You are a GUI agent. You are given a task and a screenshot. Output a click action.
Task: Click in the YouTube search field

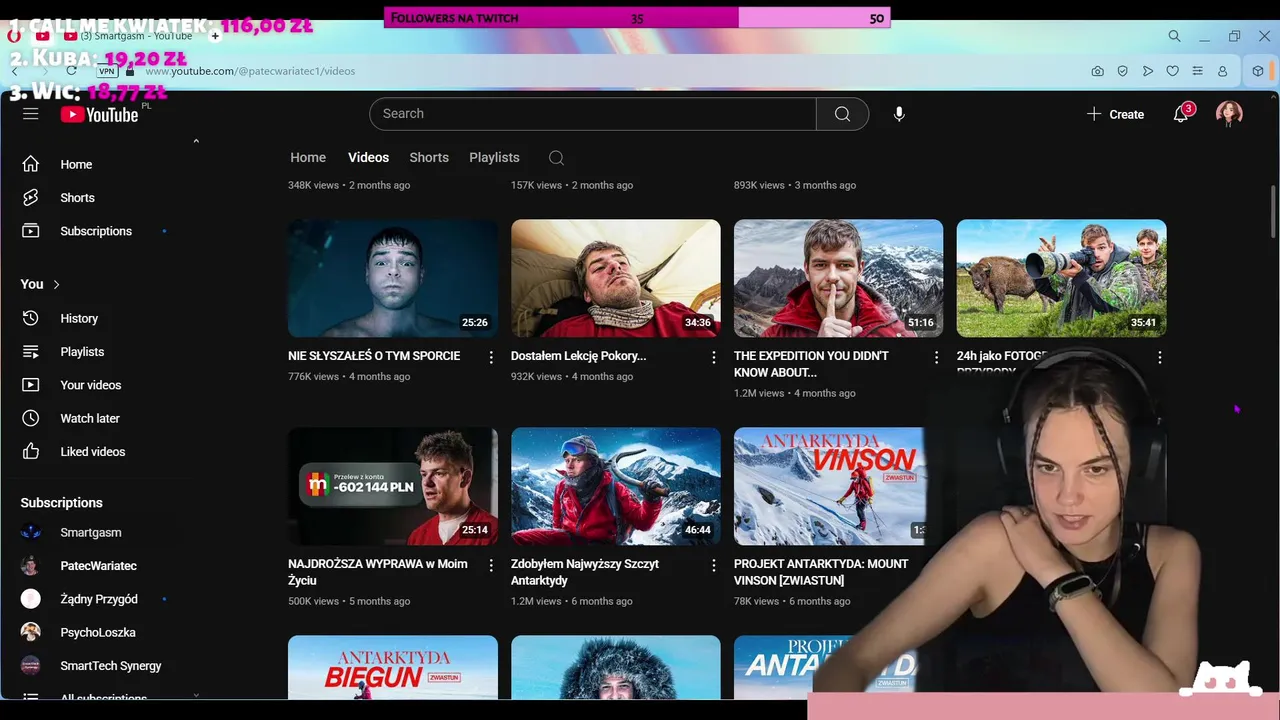pos(593,114)
